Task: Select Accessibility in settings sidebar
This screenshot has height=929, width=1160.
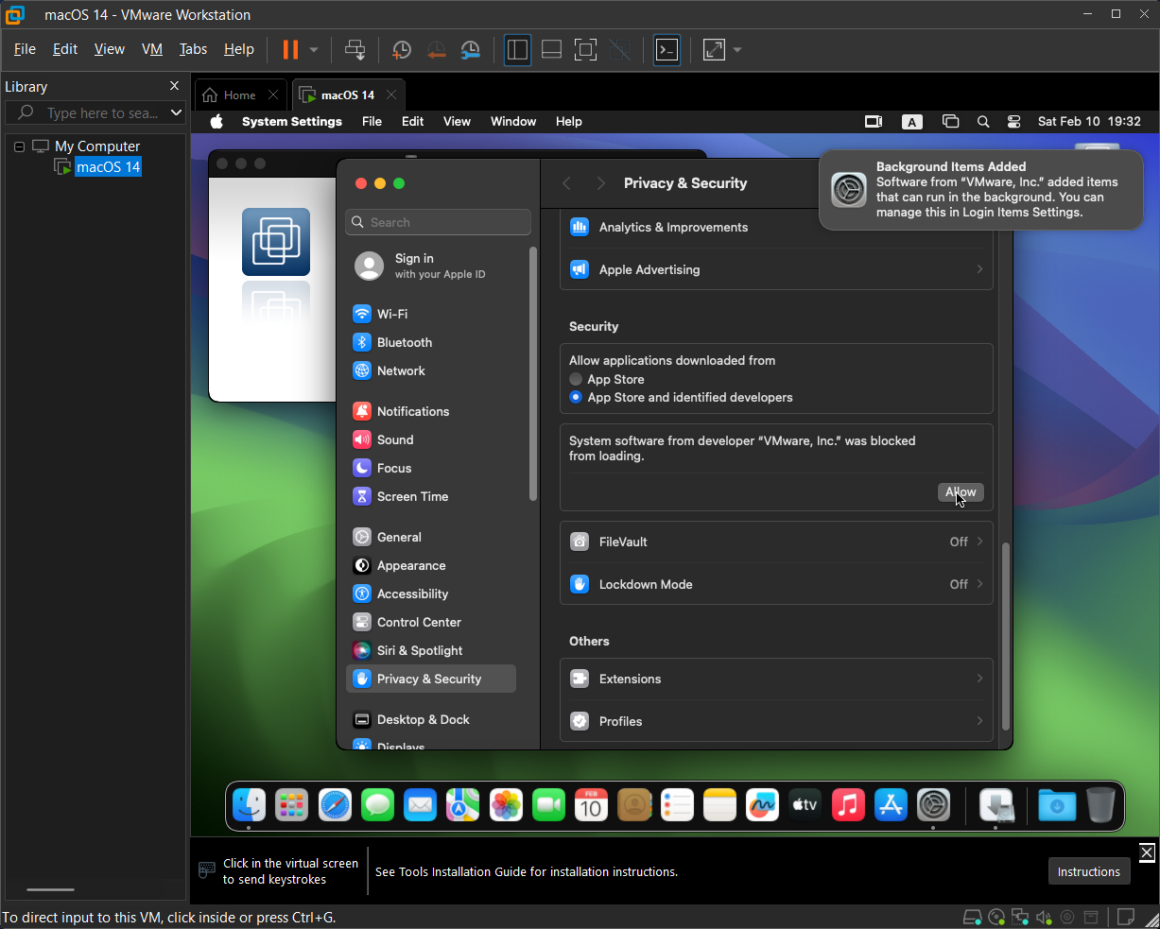Action: [x=431, y=594]
